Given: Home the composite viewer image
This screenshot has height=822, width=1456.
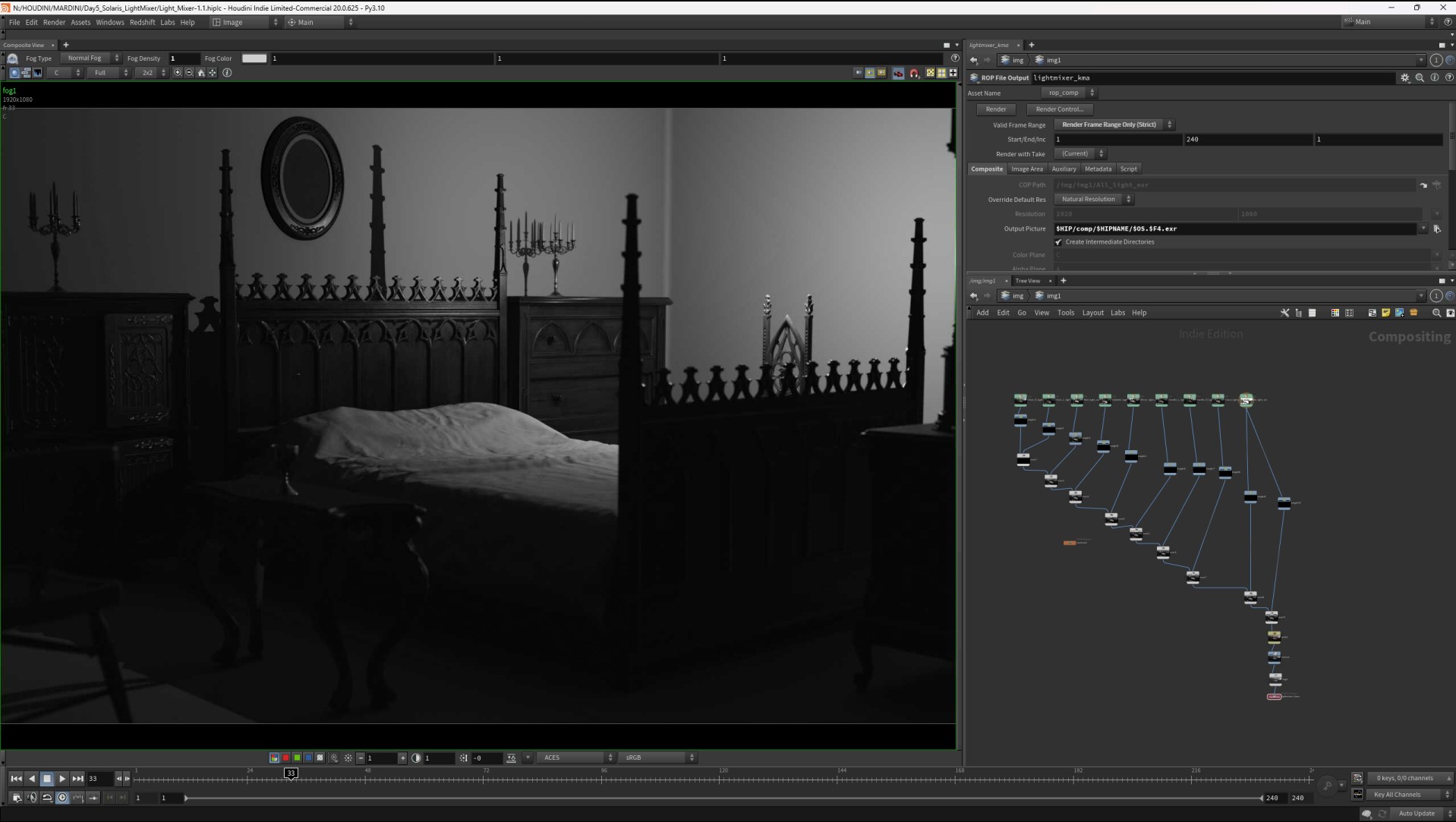Looking at the screenshot, I should tap(201, 73).
